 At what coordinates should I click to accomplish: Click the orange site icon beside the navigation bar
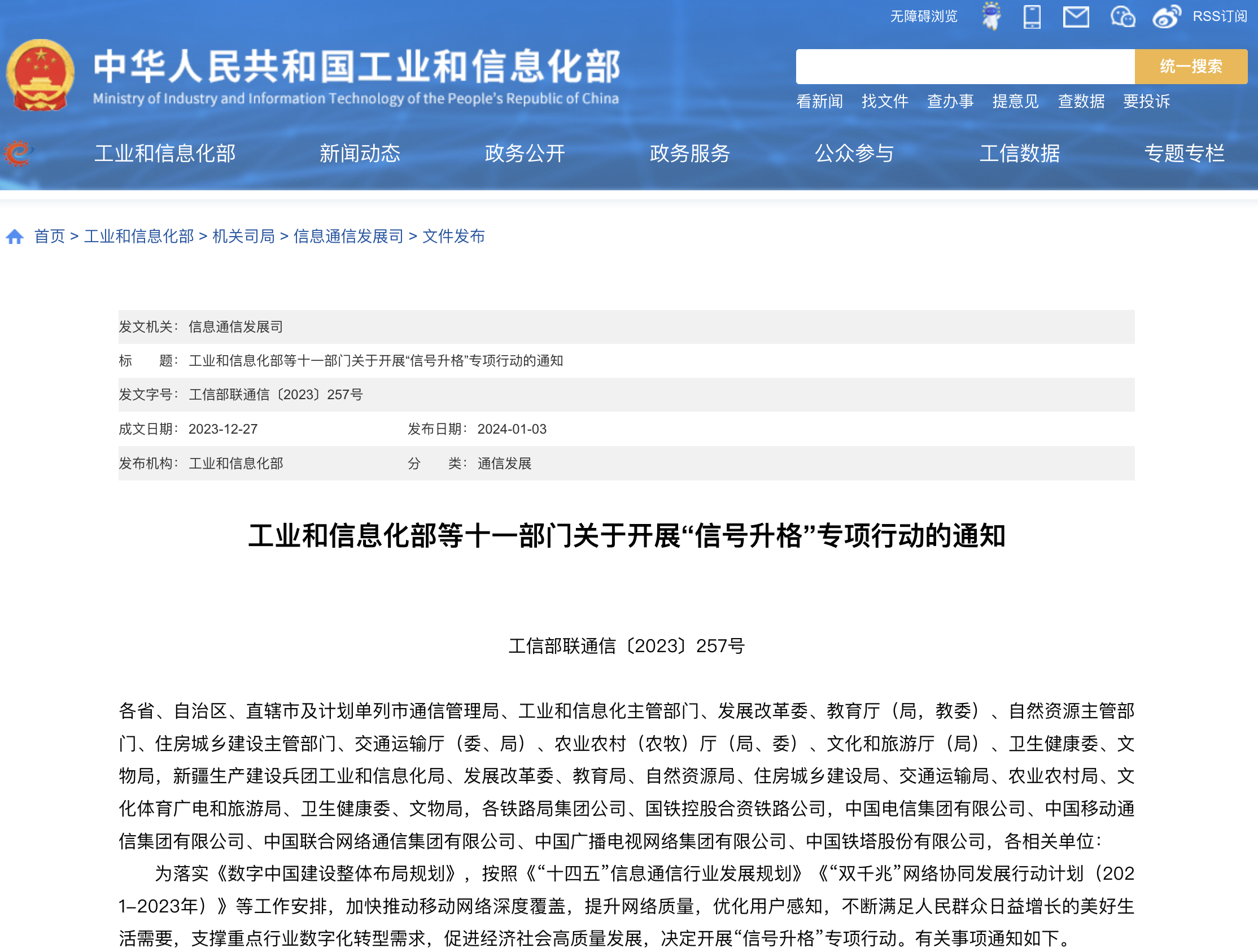tap(19, 152)
